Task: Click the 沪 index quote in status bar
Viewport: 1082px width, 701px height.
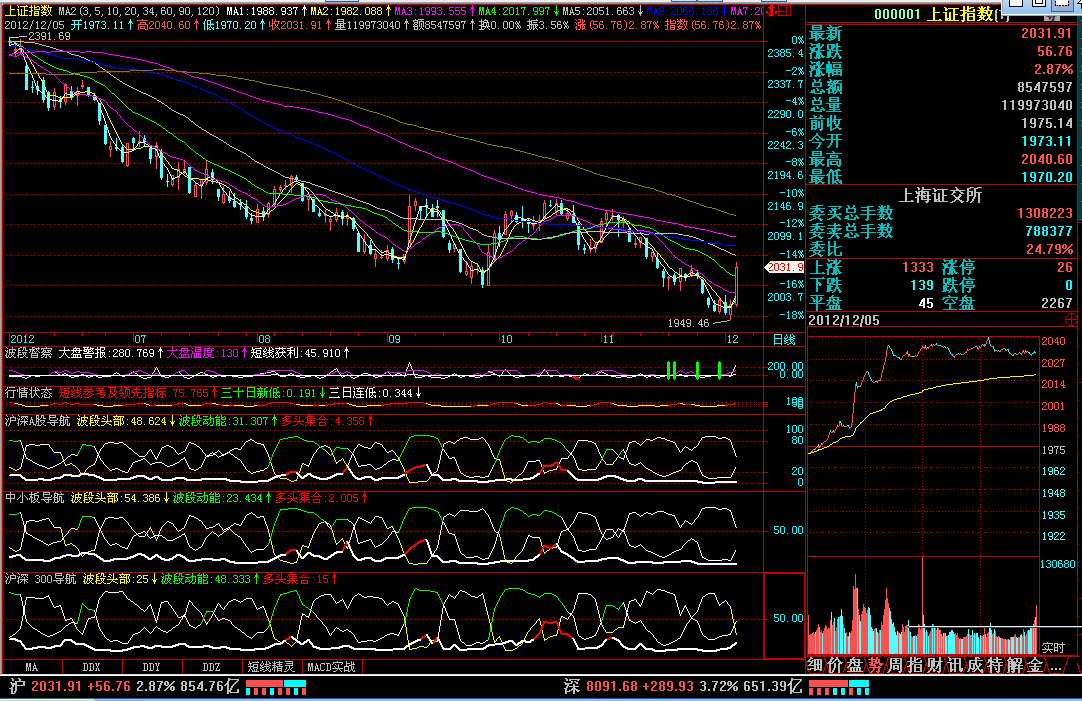Action: 123,687
